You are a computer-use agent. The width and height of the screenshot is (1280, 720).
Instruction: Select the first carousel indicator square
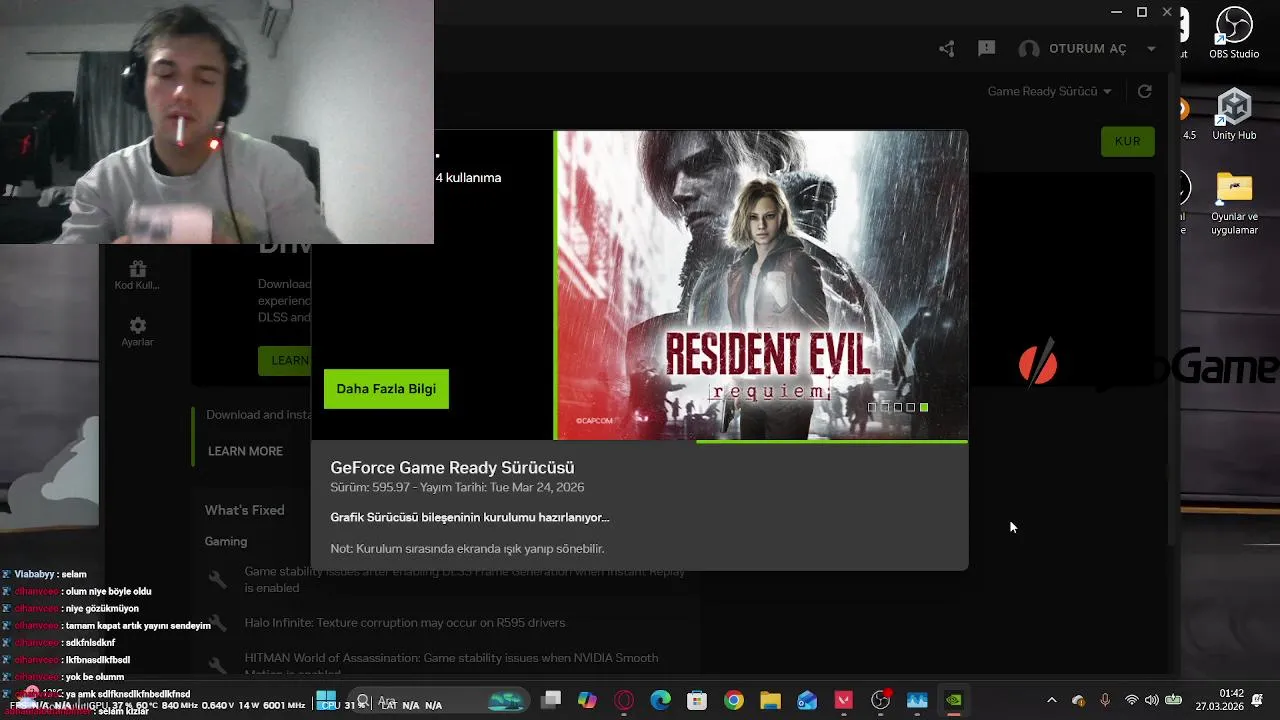(x=872, y=407)
